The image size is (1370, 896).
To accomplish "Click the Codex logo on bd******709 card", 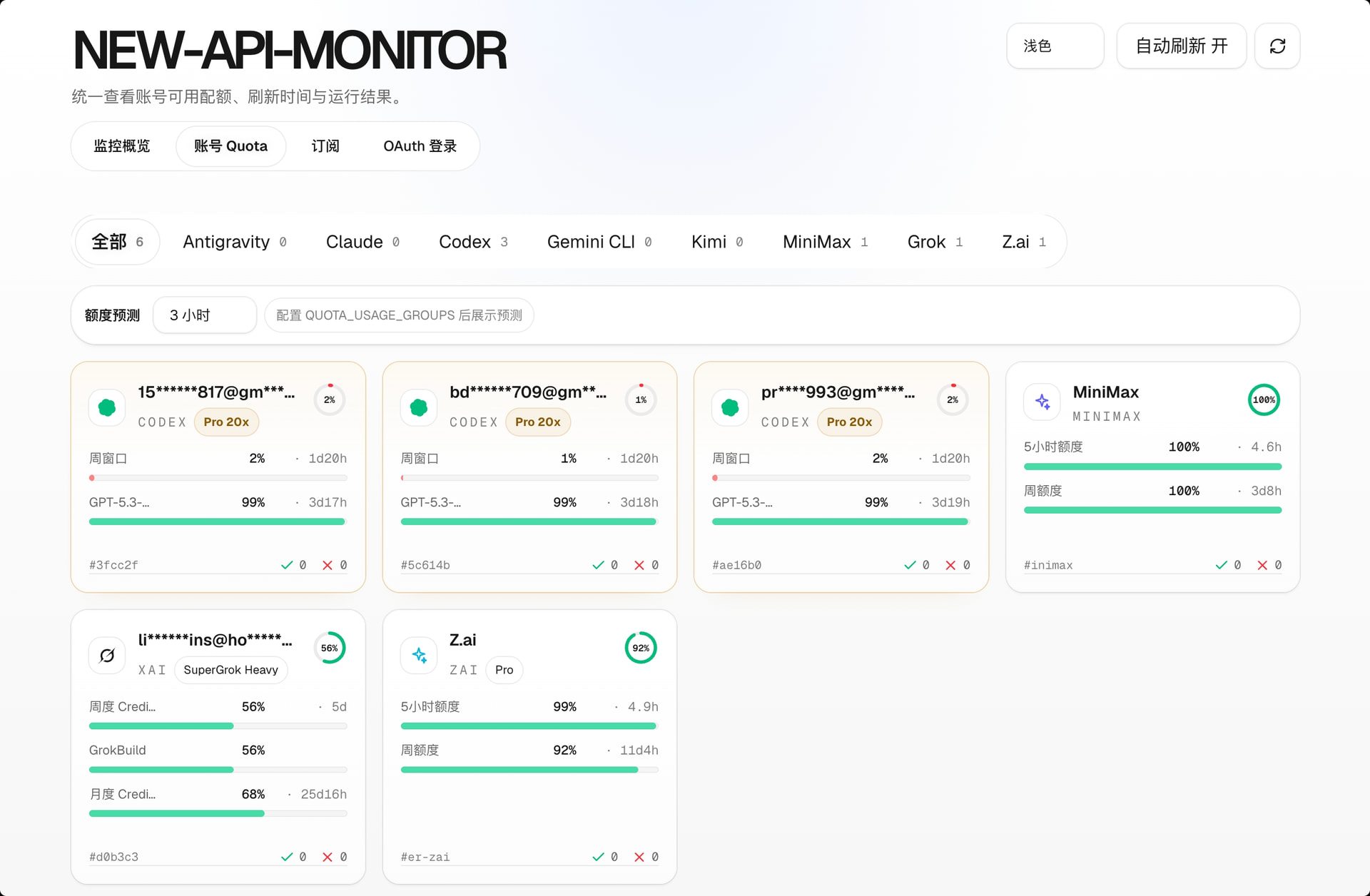I will pos(419,407).
